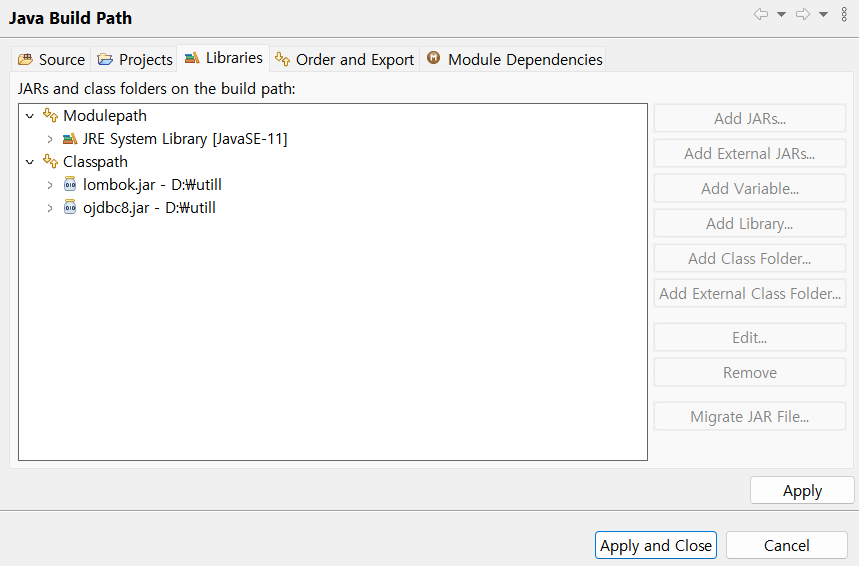Viewport: 859px width, 566px height.
Task: Collapse the Modulepath node
Action: [30, 116]
